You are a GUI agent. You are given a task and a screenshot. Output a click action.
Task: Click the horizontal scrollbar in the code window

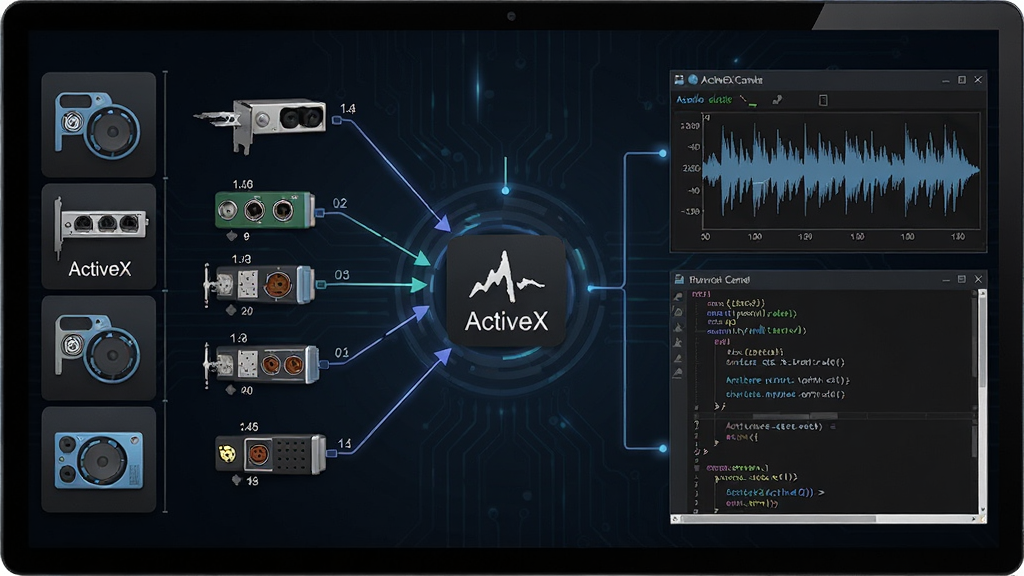point(826,519)
